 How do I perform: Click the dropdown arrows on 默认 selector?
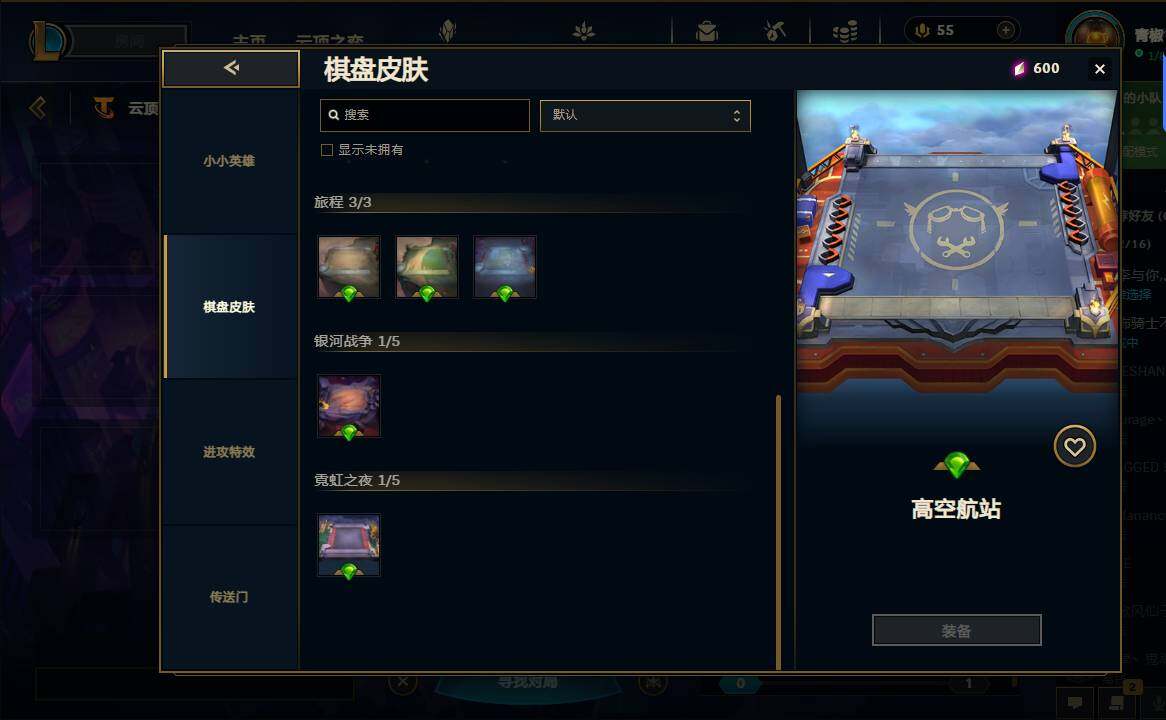[736, 115]
